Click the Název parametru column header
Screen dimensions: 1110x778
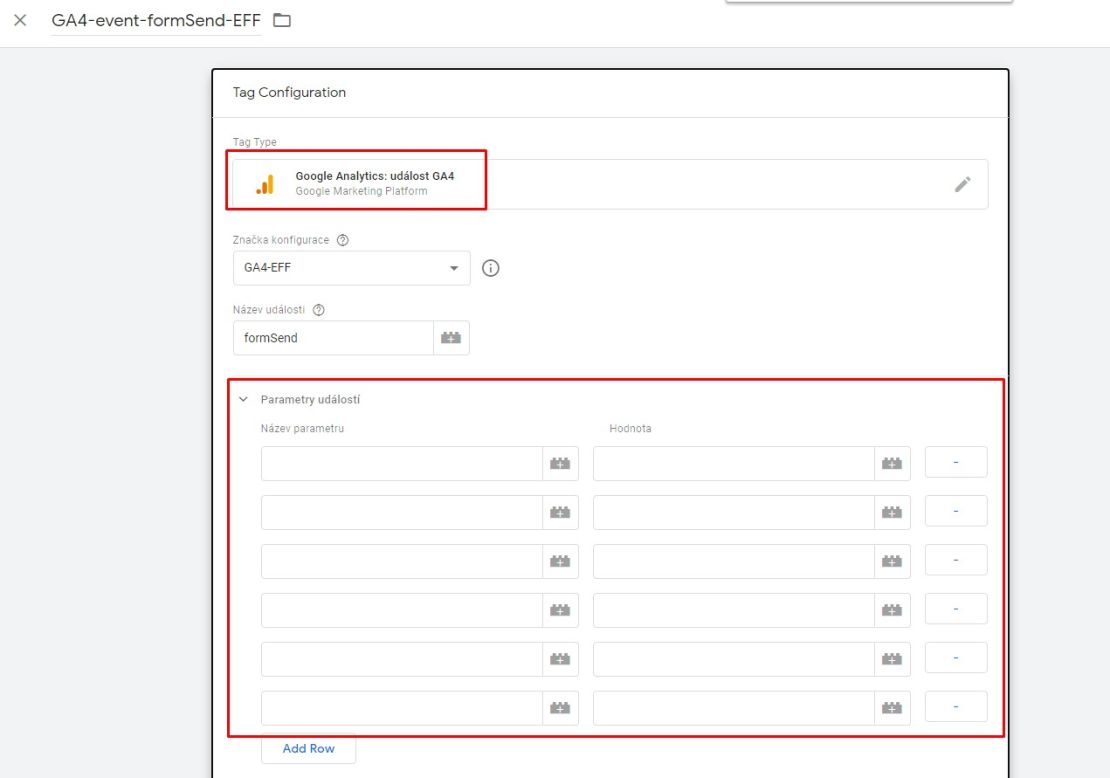coord(302,428)
